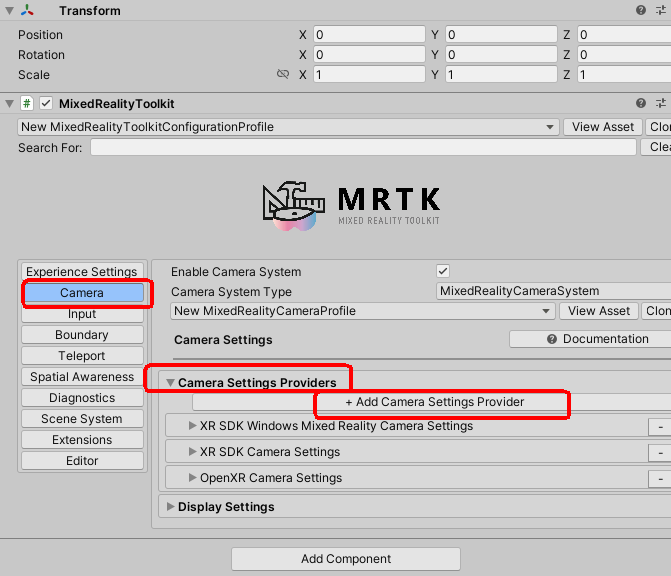
Task: Toggle the Scale constrain proportions link icon
Action: pyautogui.click(x=283, y=74)
